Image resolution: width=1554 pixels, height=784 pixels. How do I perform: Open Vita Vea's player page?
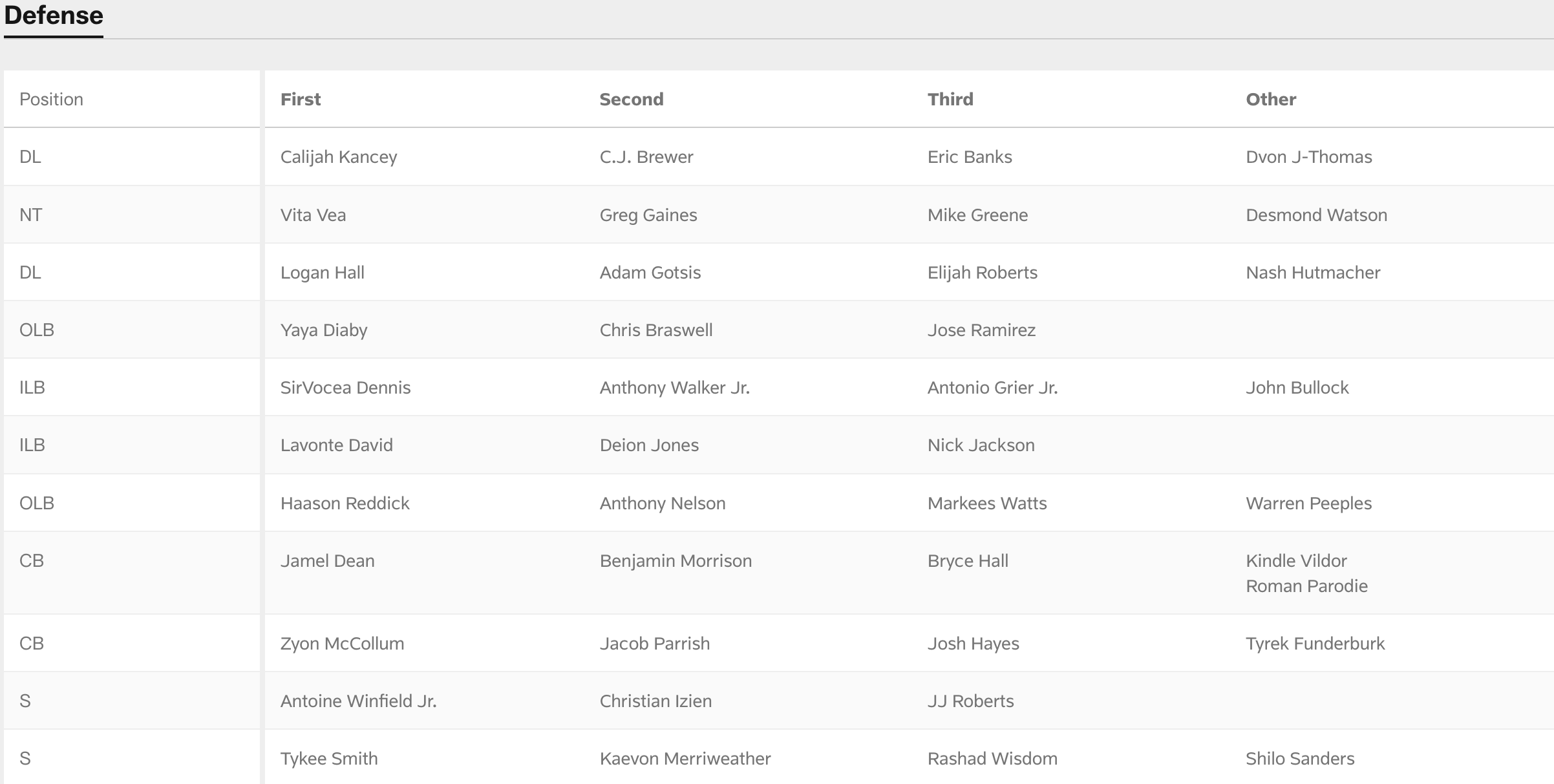click(x=313, y=215)
